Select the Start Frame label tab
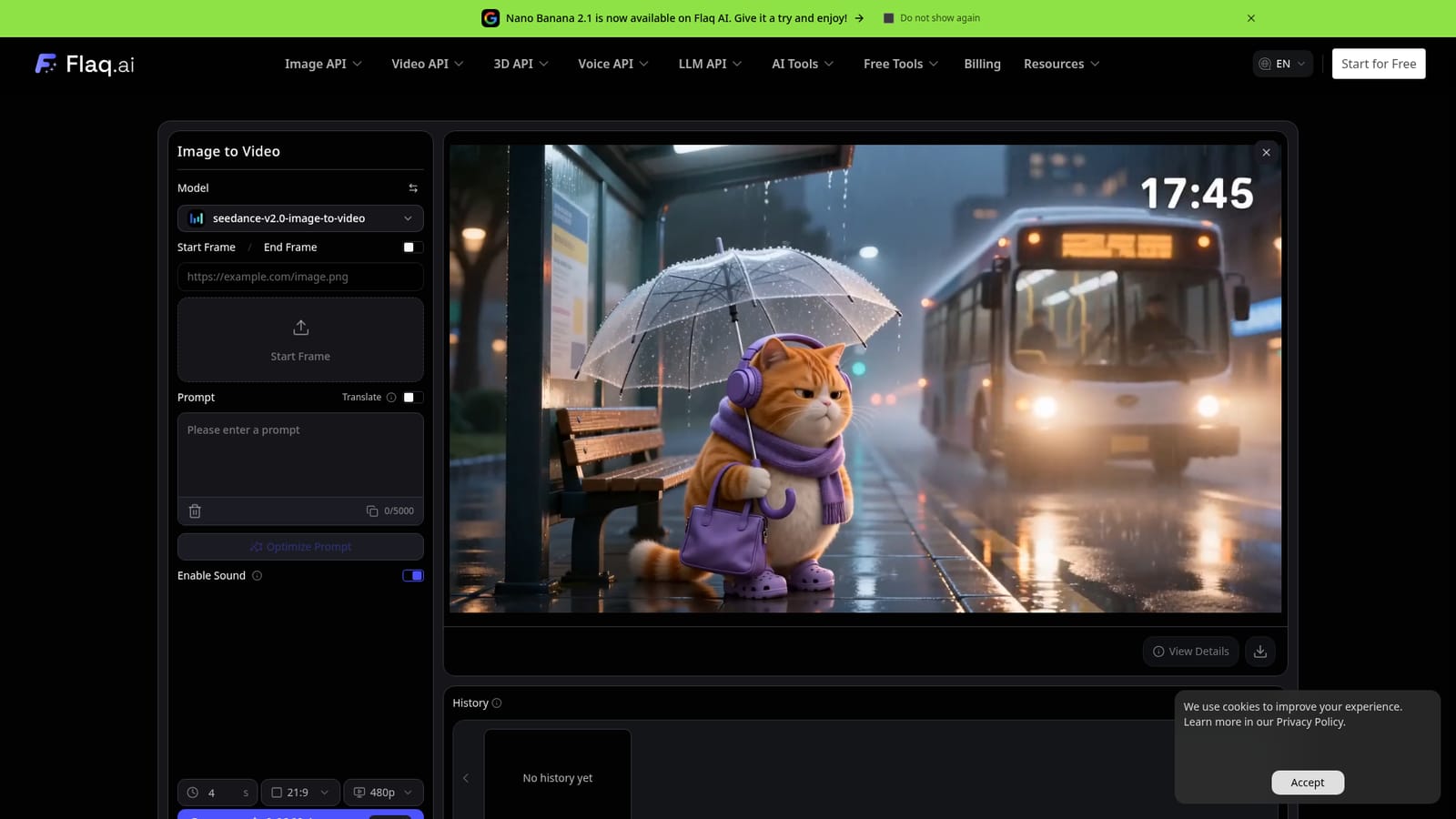Screen dimensions: 1456x819 coord(207,248)
